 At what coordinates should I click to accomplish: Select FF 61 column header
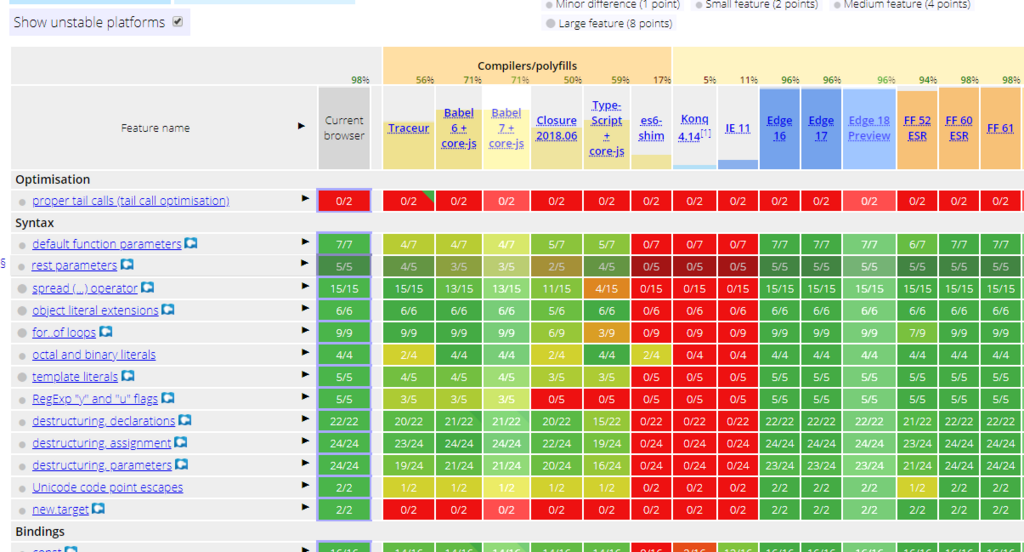(x=1000, y=128)
